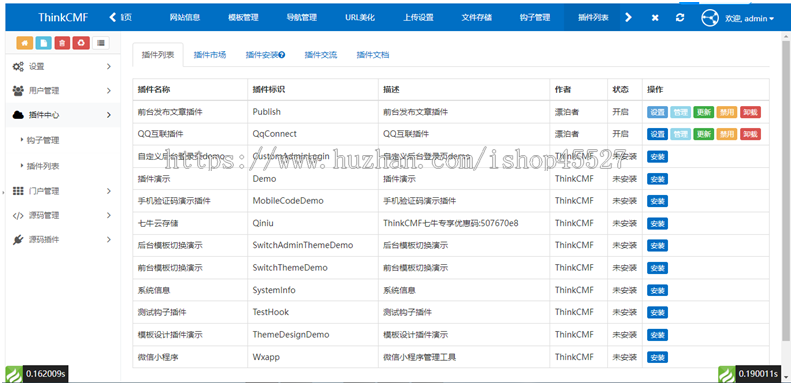Click the green leaf icon at bottom-right
Image resolution: width=793 pixels, height=385 pixels.
click(727, 374)
